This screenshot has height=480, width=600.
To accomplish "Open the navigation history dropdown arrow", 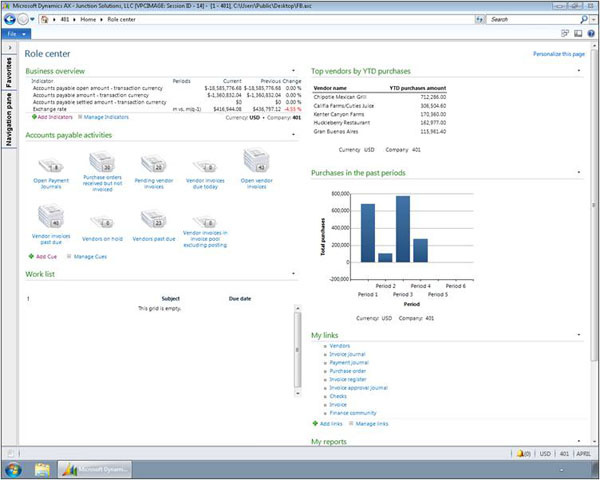I will [33, 19].
